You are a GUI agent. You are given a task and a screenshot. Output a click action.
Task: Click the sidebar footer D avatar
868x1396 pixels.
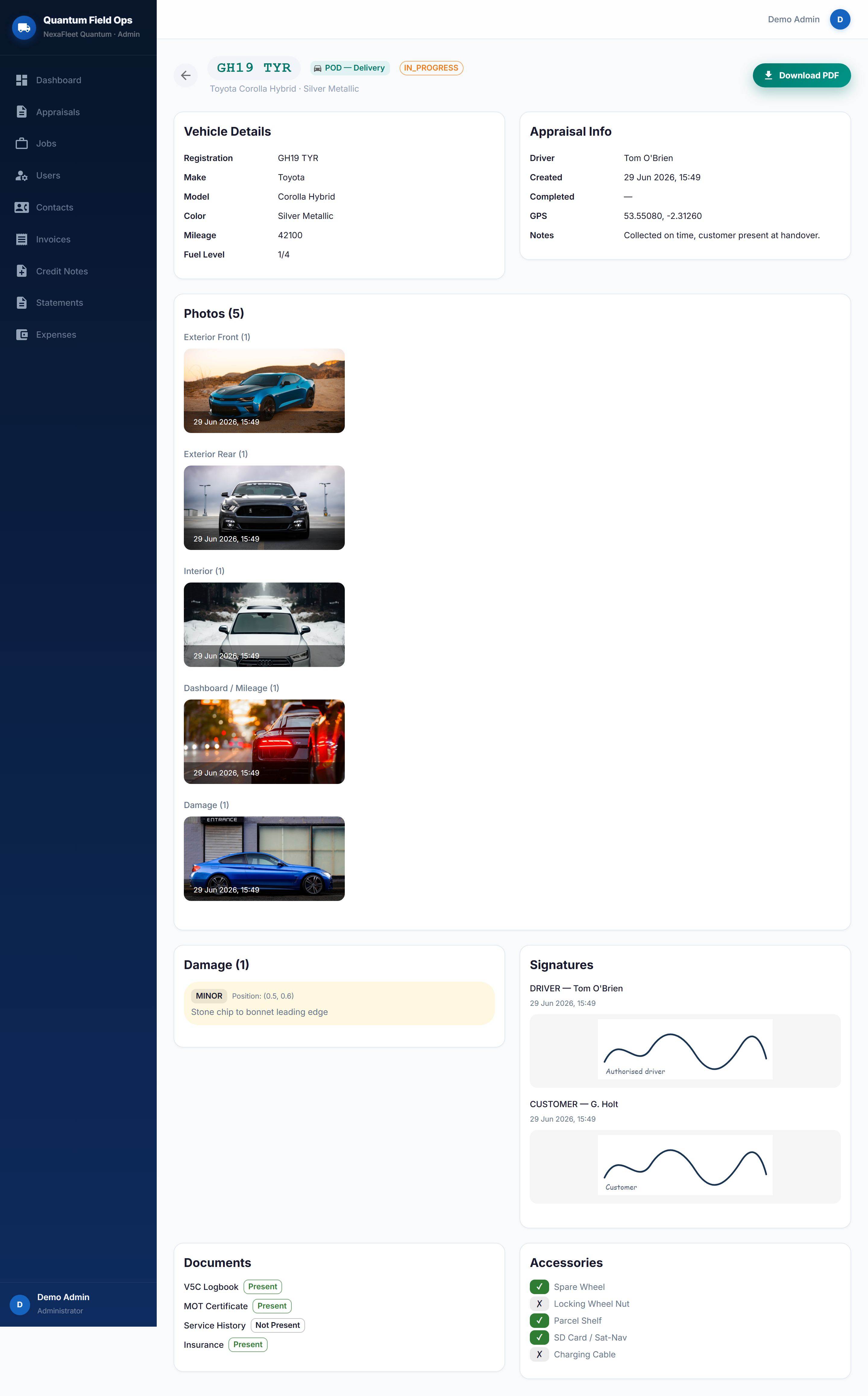coord(20,1305)
